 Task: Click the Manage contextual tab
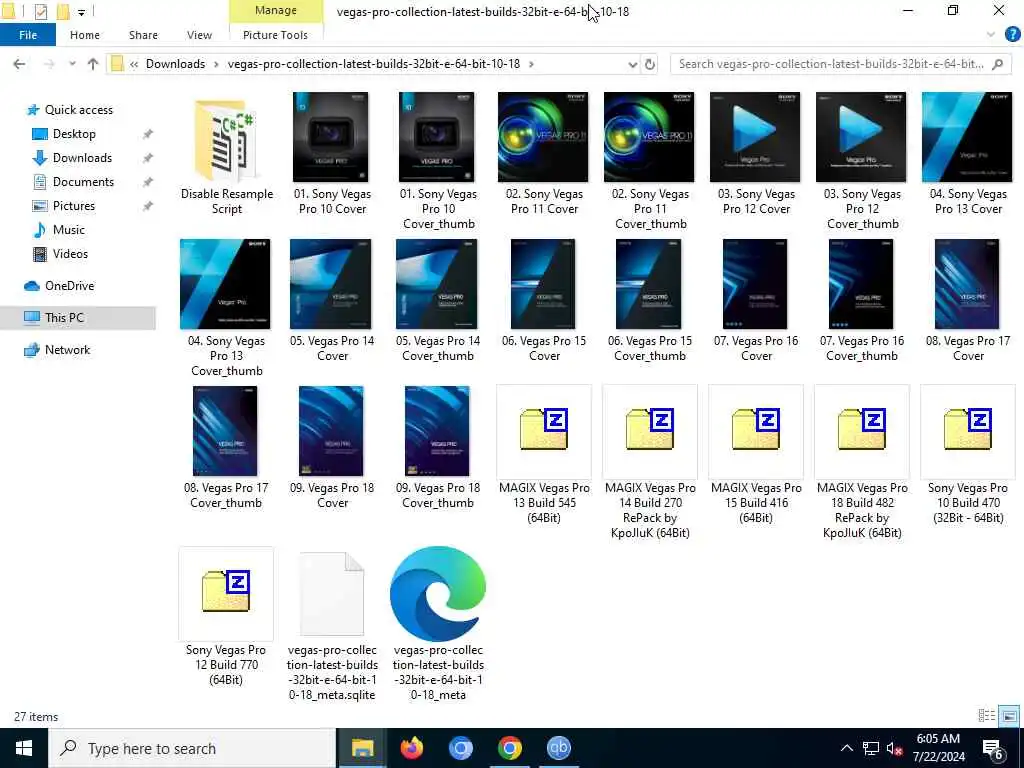point(276,10)
